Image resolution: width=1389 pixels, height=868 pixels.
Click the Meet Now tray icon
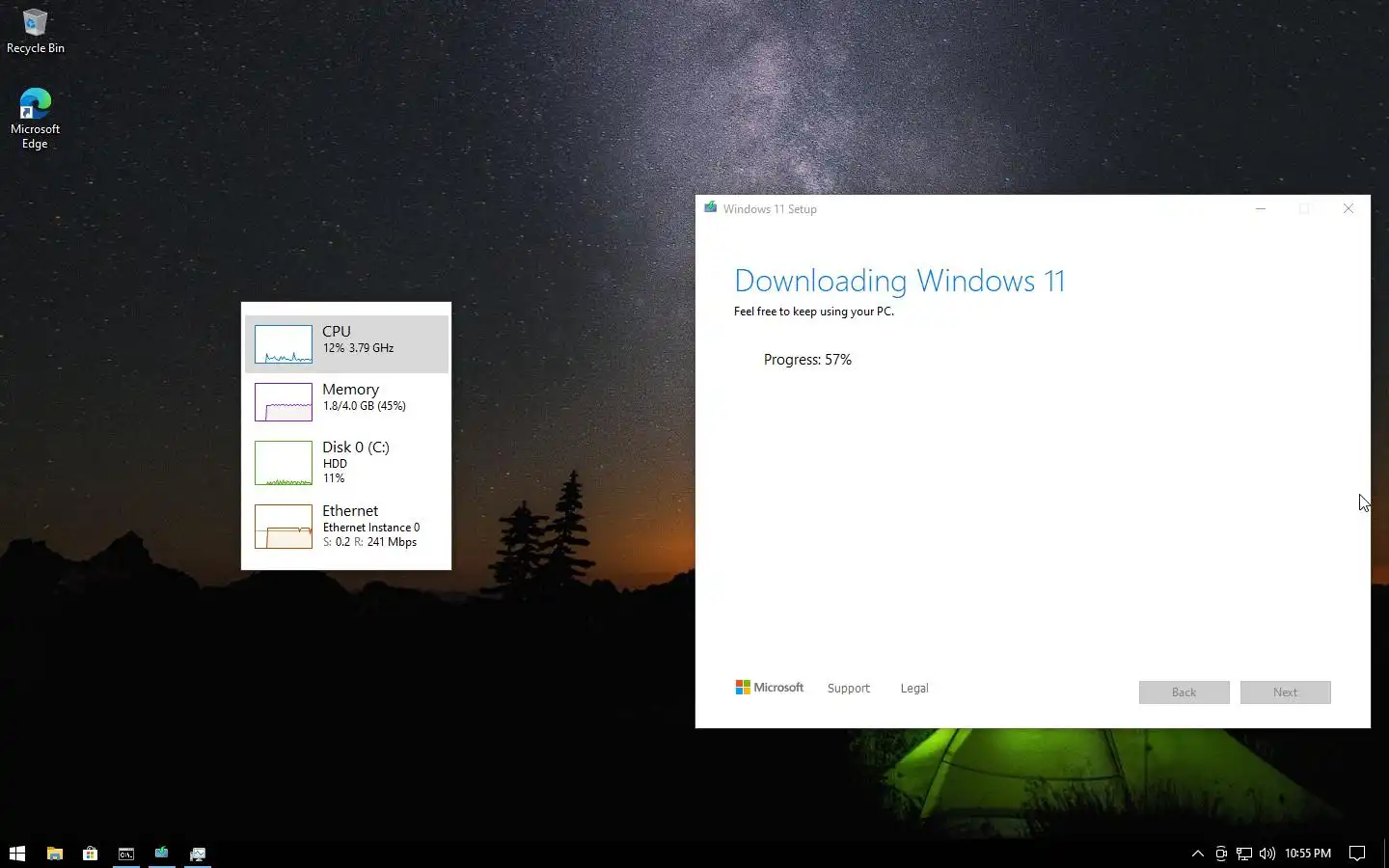click(1221, 854)
